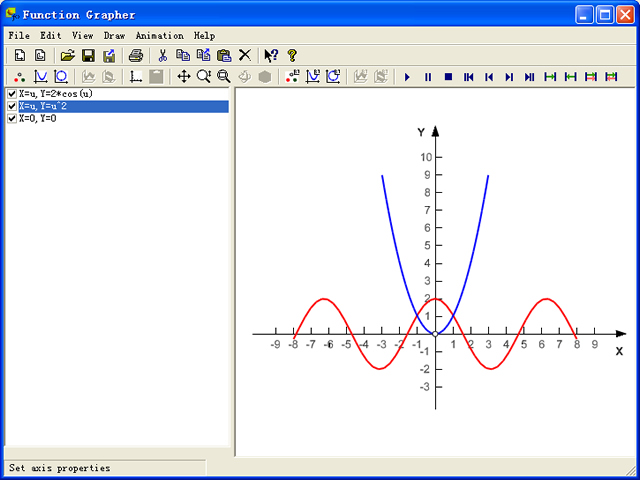Click the last green-red arrows playback mode icon
The height and width of the screenshot is (480, 640).
pos(611,76)
